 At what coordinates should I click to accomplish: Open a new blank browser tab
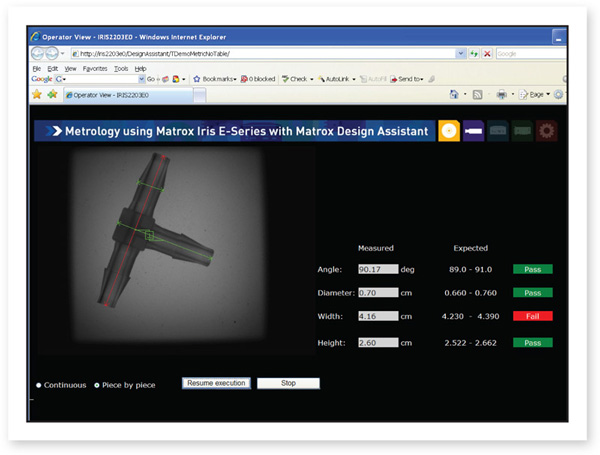tap(200, 95)
